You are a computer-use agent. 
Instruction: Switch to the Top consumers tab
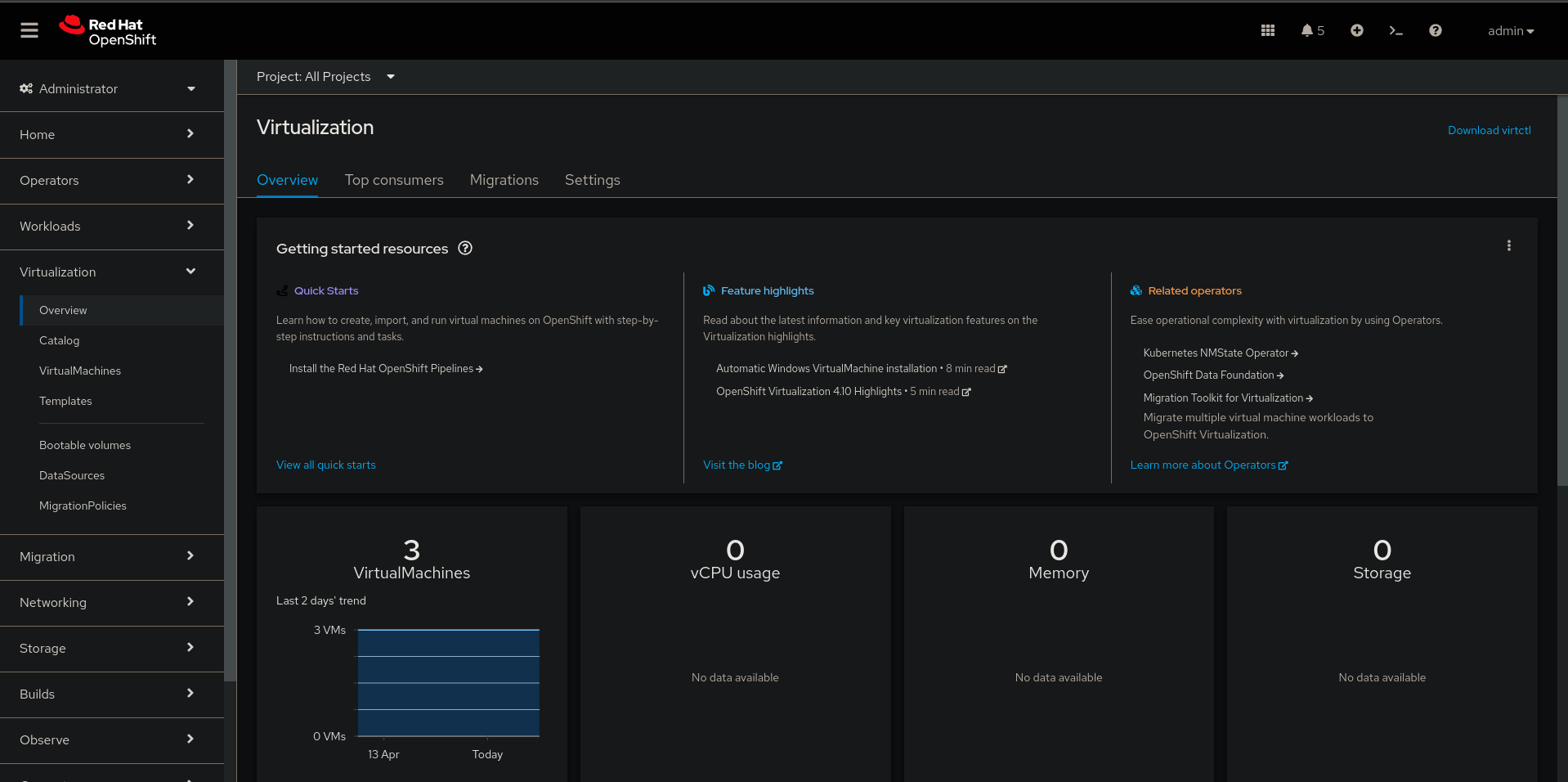coord(394,180)
